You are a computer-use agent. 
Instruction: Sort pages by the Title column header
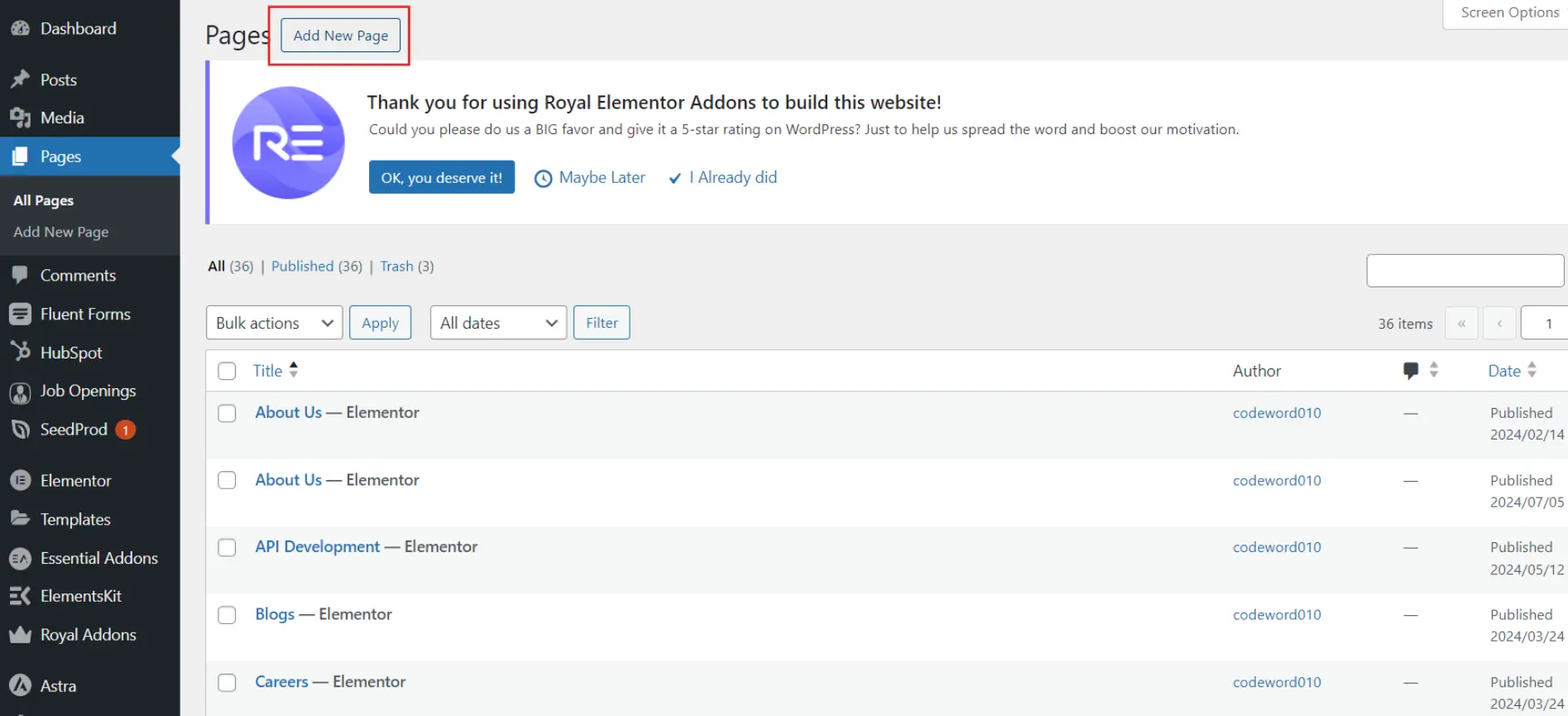pyautogui.click(x=267, y=371)
